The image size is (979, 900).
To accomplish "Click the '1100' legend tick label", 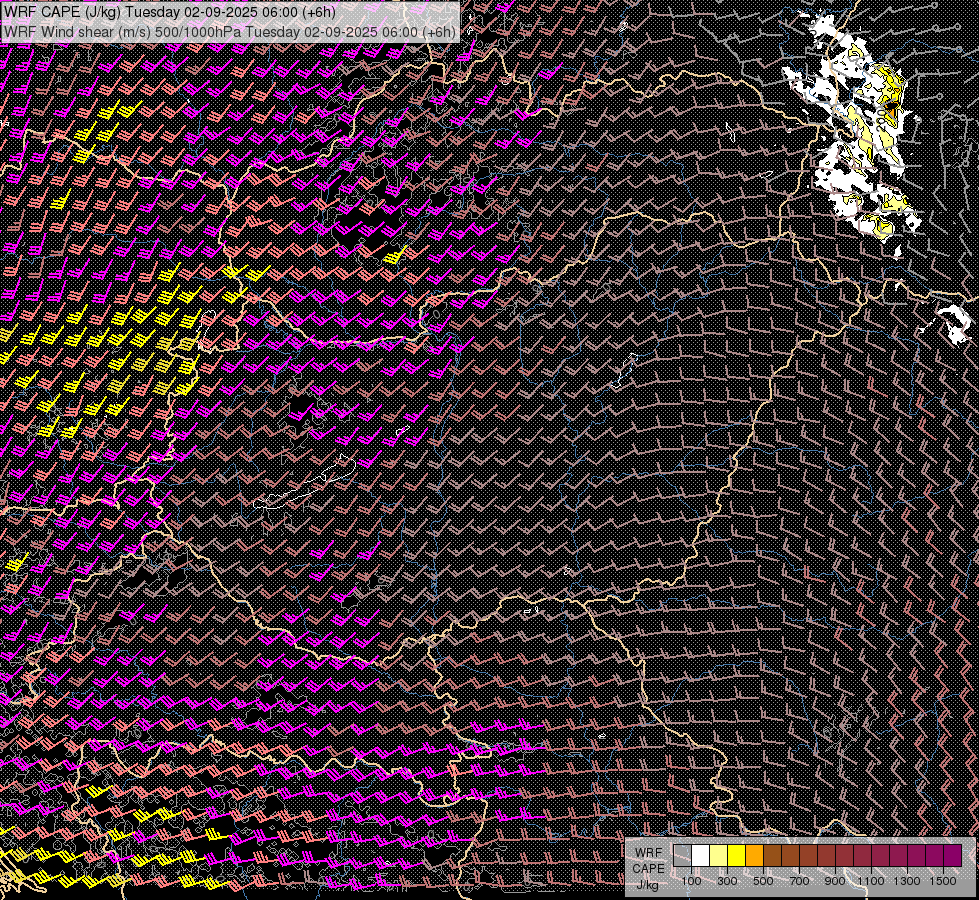I will click(871, 881).
